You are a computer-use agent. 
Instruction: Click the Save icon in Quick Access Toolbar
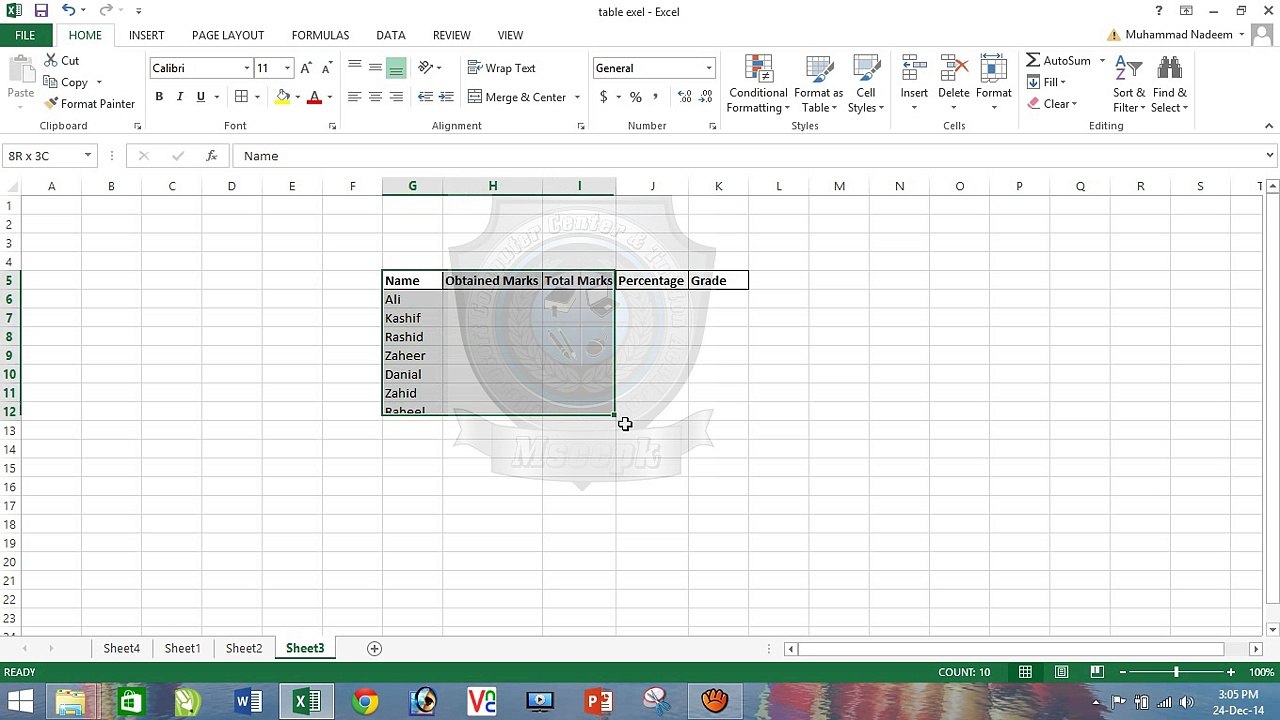[41, 11]
